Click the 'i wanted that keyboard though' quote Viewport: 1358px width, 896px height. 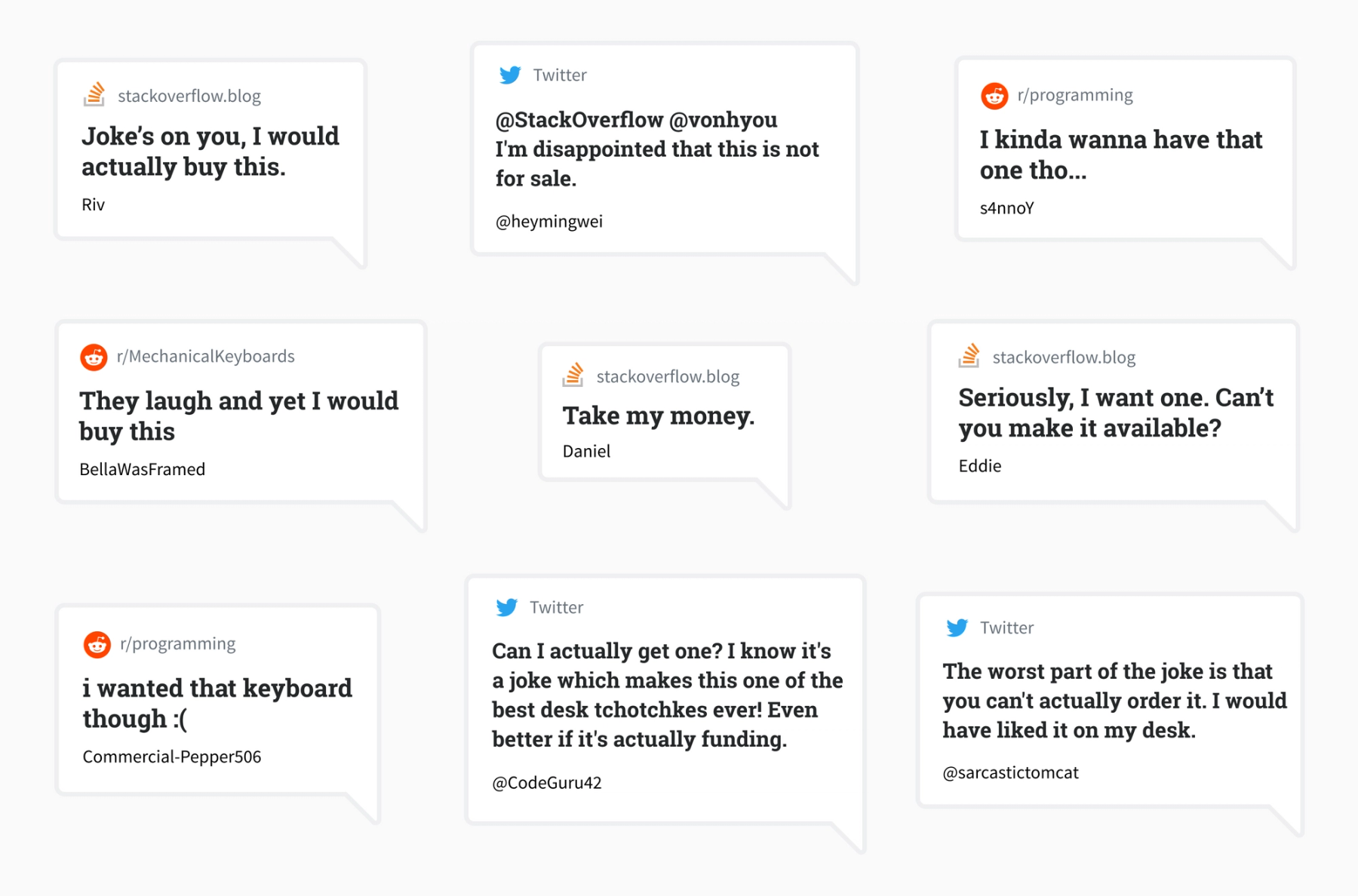[217, 703]
